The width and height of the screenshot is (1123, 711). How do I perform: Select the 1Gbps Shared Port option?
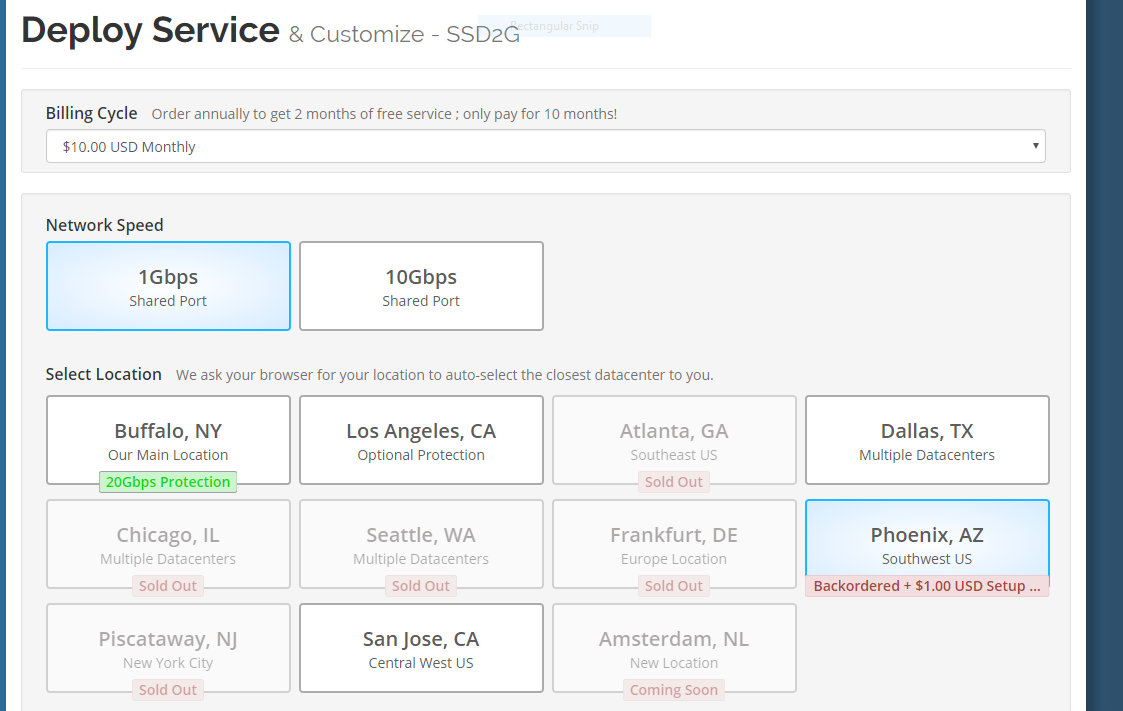(x=168, y=286)
